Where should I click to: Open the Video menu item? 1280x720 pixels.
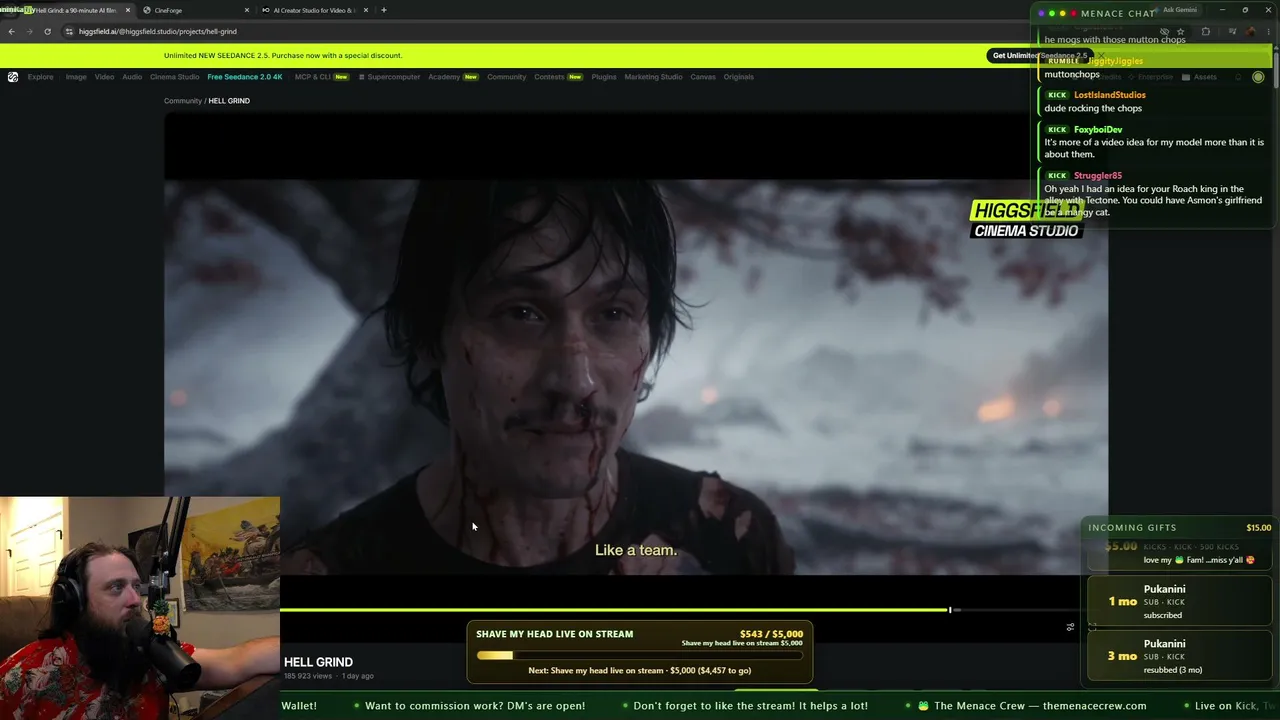(104, 77)
